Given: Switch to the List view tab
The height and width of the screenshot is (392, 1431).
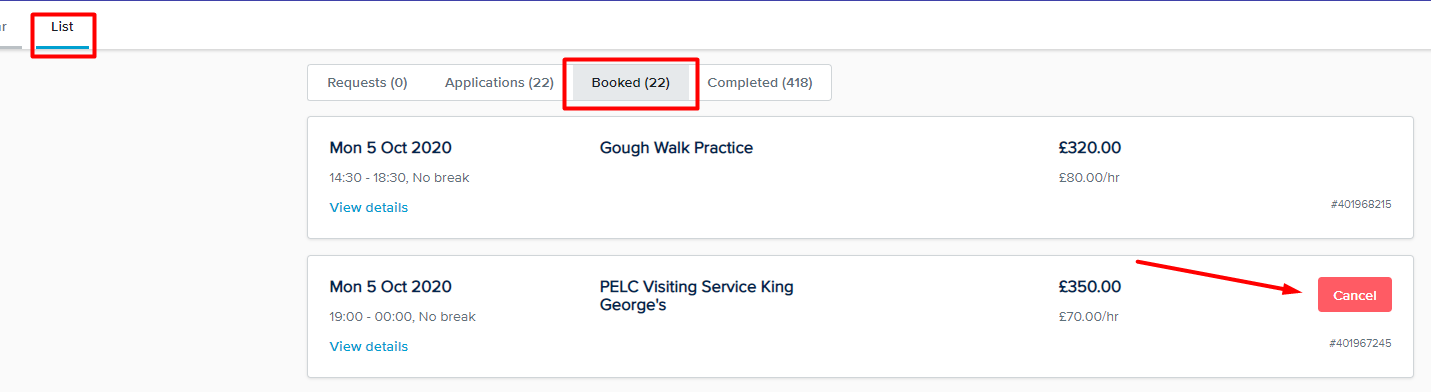Looking at the screenshot, I should pyautogui.click(x=62, y=27).
